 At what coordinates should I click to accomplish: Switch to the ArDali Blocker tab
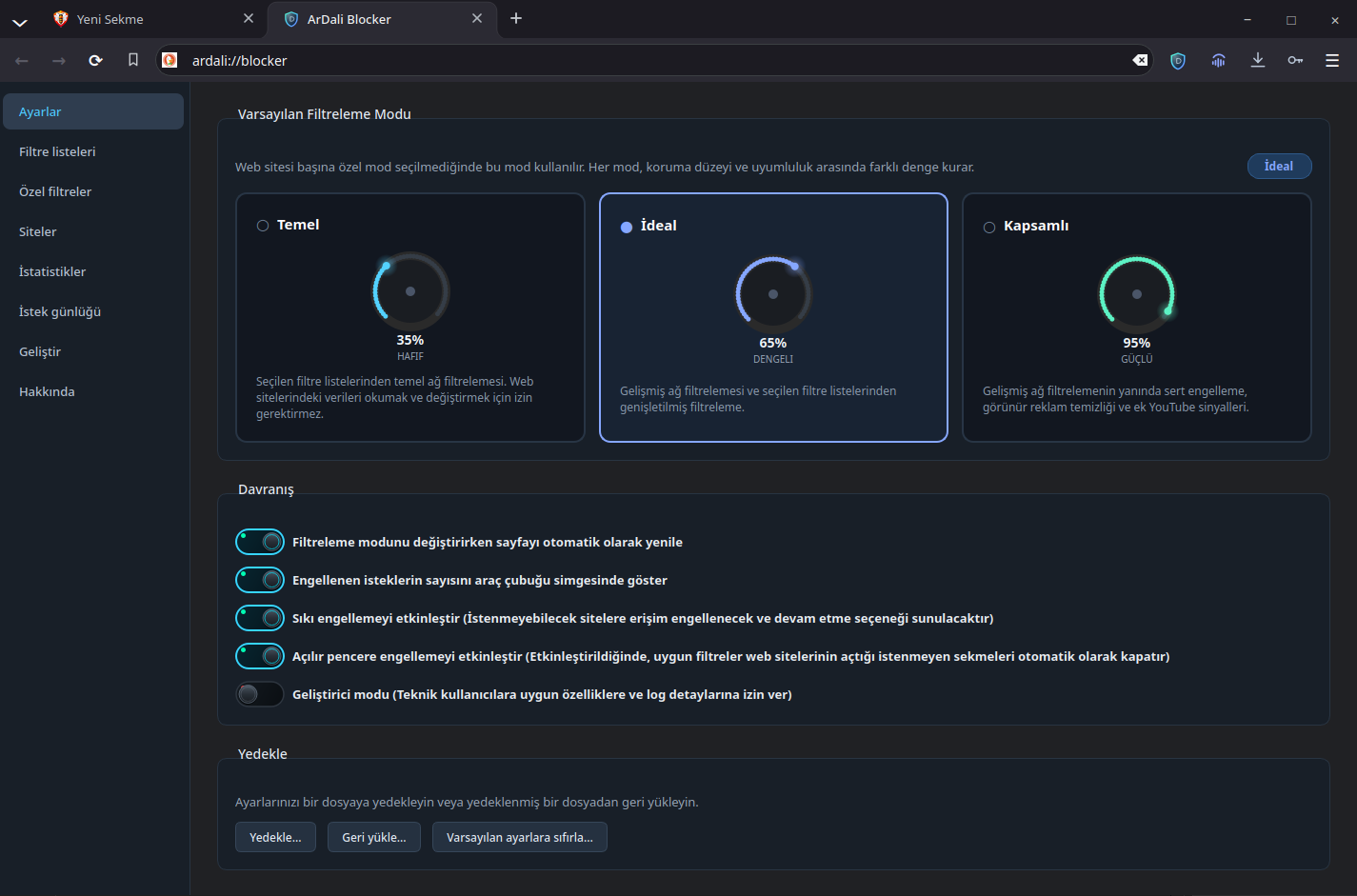(383, 19)
